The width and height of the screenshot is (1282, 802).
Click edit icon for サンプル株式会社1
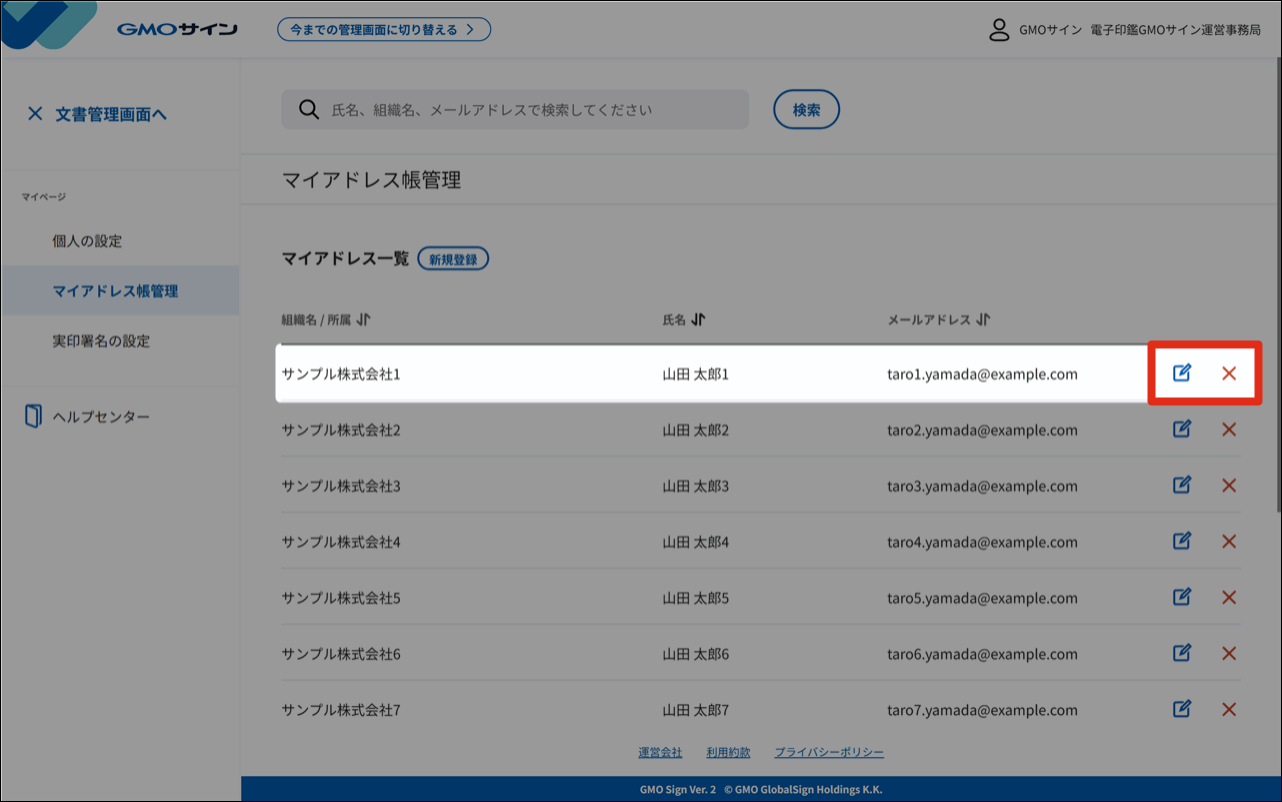[1181, 373]
